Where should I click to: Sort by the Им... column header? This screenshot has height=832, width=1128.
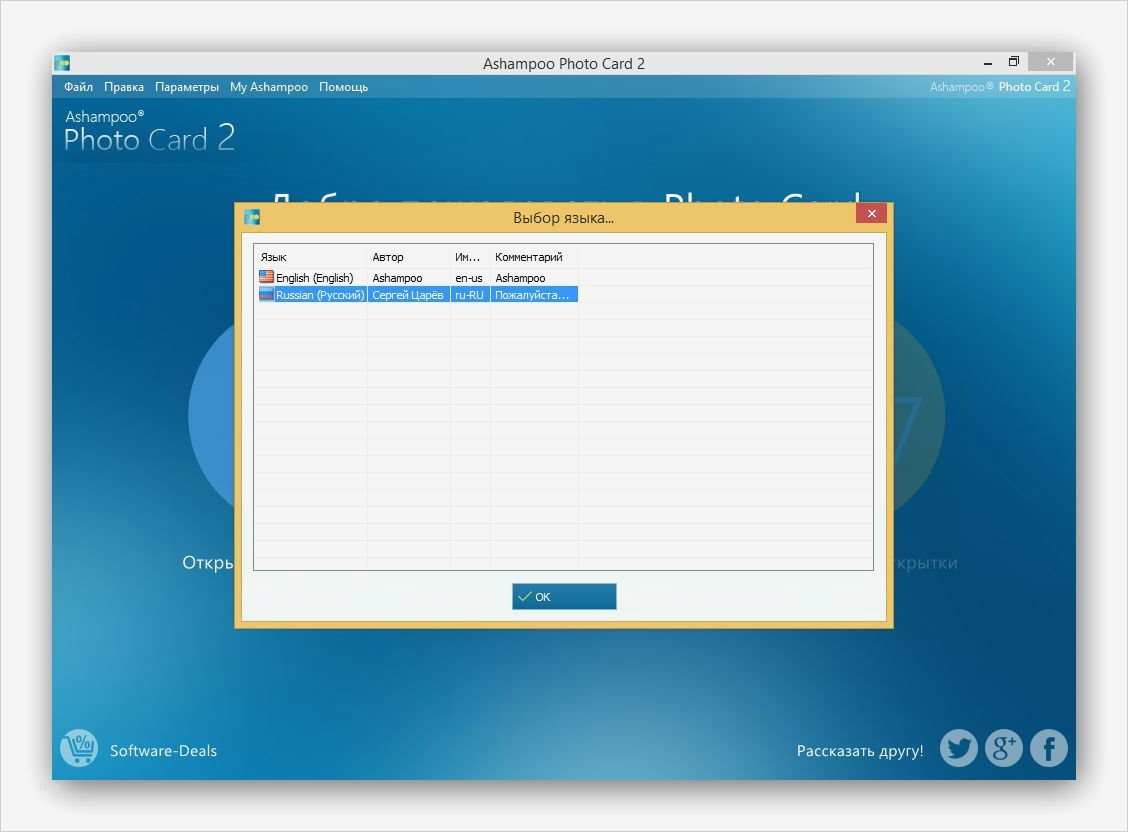tap(470, 257)
